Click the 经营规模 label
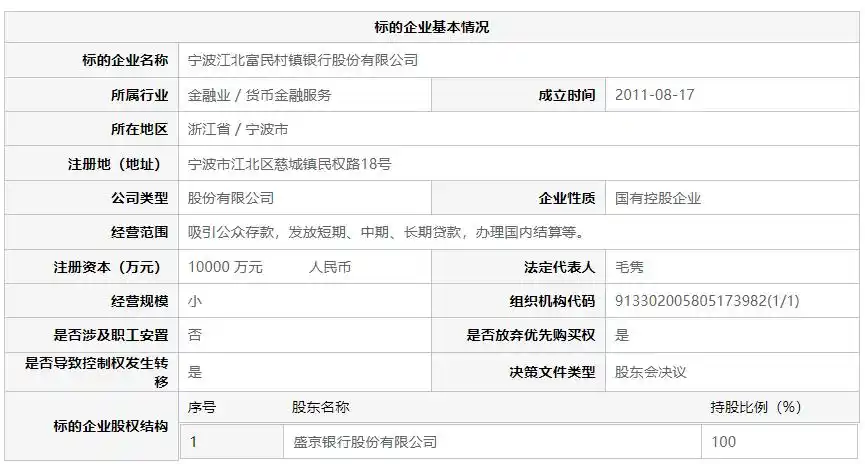Viewport: 865px width, 464px height. (140, 301)
